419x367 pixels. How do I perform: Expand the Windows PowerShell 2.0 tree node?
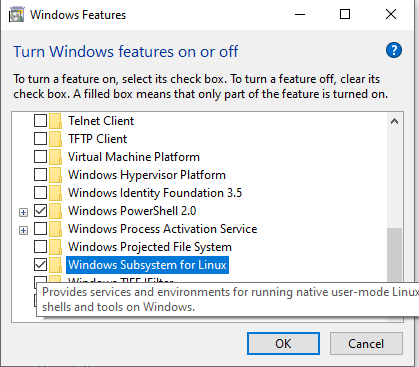click(23, 212)
